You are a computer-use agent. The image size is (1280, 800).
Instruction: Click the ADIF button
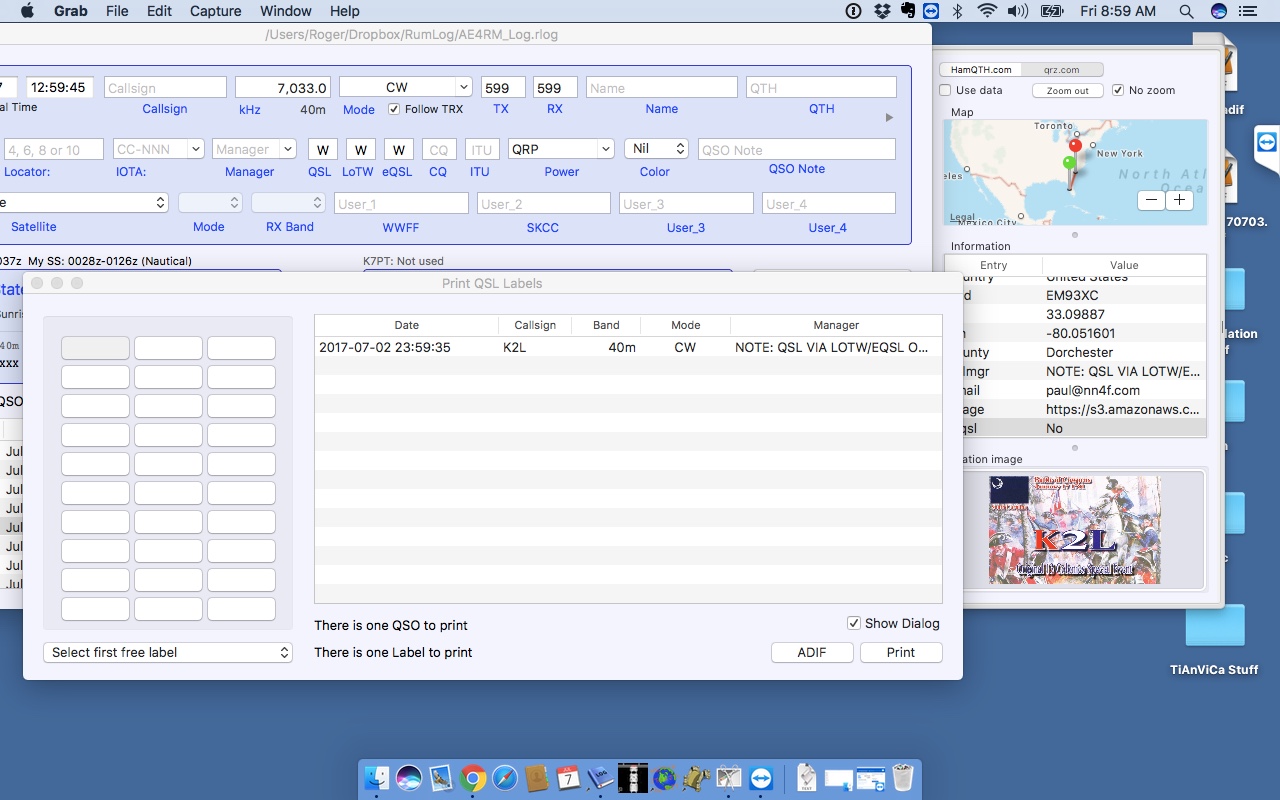pyautogui.click(x=812, y=652)
